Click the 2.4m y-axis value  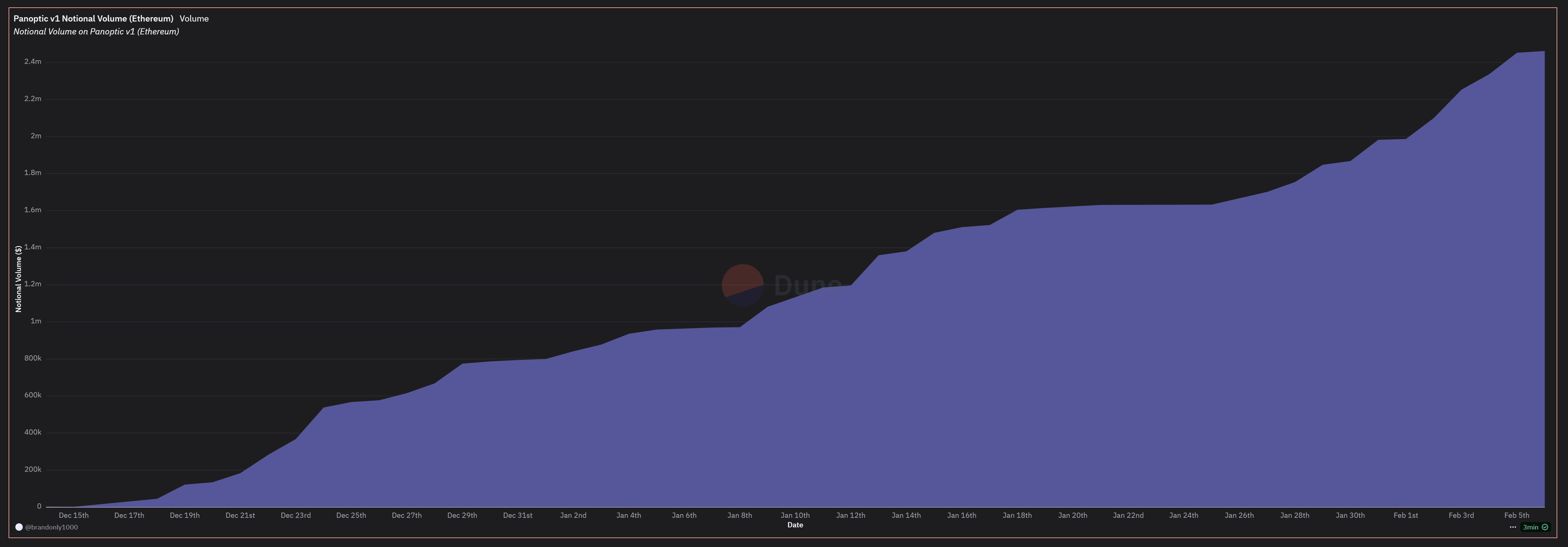tap(33, 61)
